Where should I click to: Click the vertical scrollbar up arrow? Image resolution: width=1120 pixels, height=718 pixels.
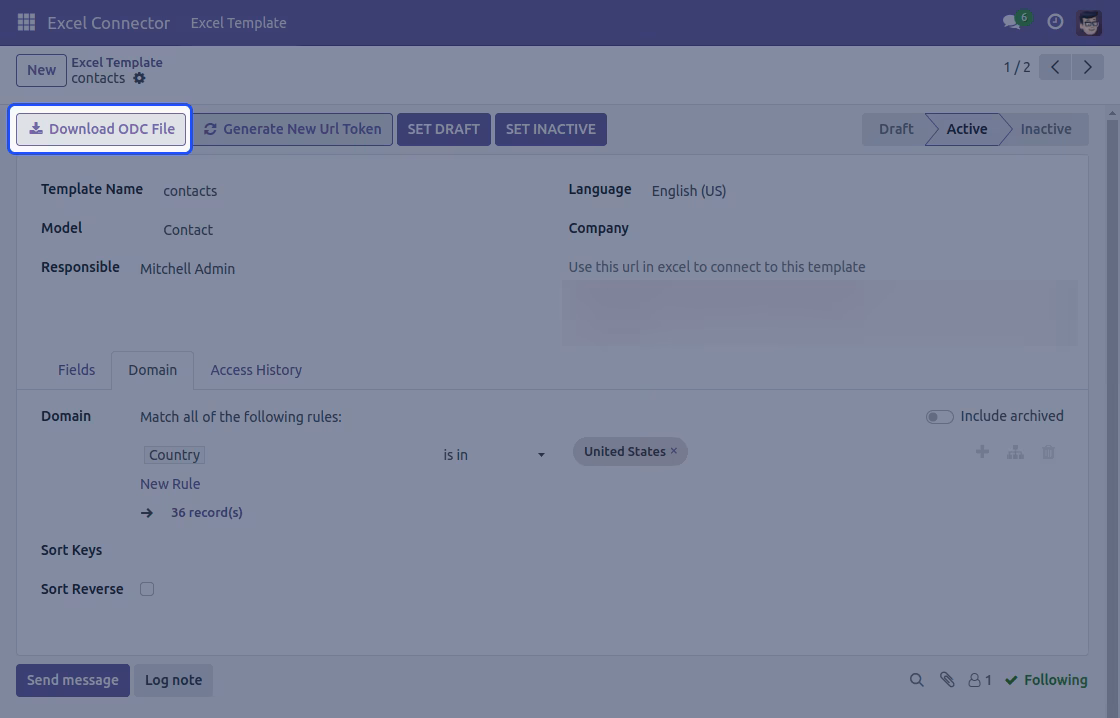click(x=1113, y=113)
